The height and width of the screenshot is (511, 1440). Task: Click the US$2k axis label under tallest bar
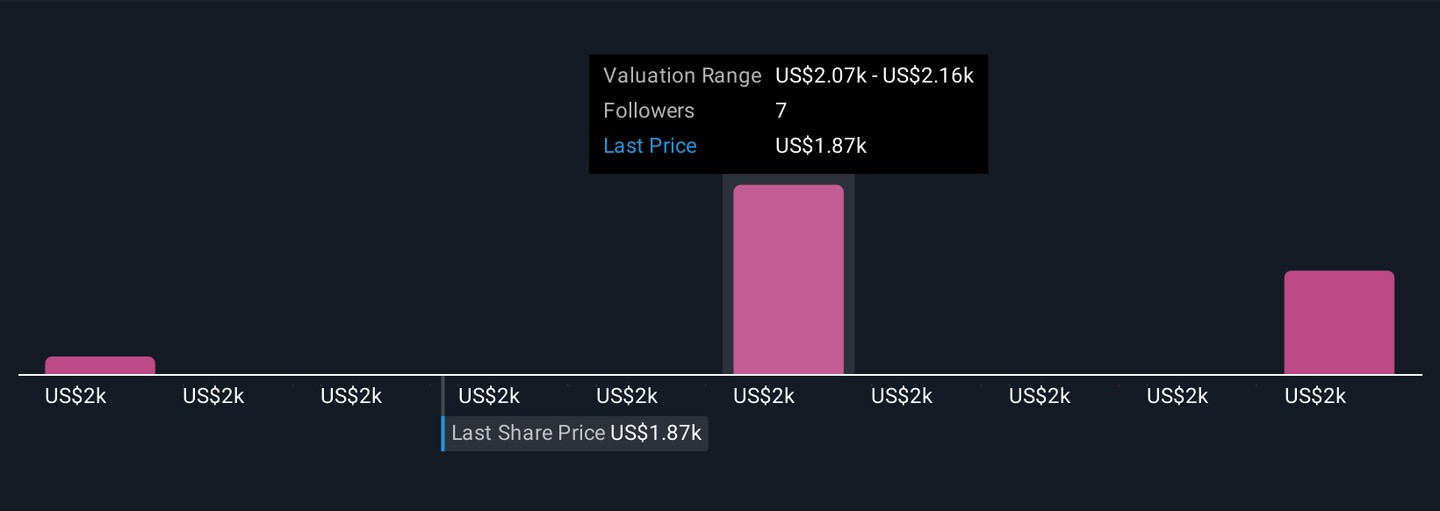click(x=764, y=396)
